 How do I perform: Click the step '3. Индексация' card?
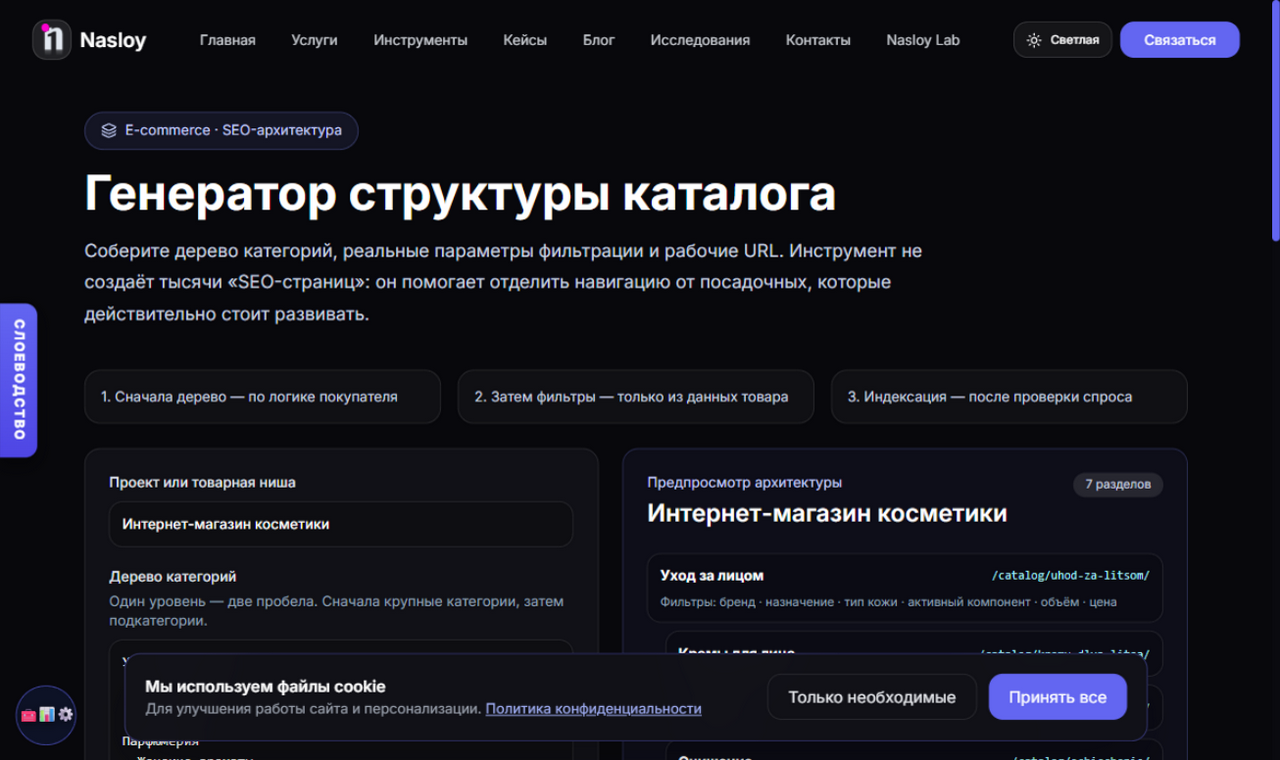(1009, 397)
